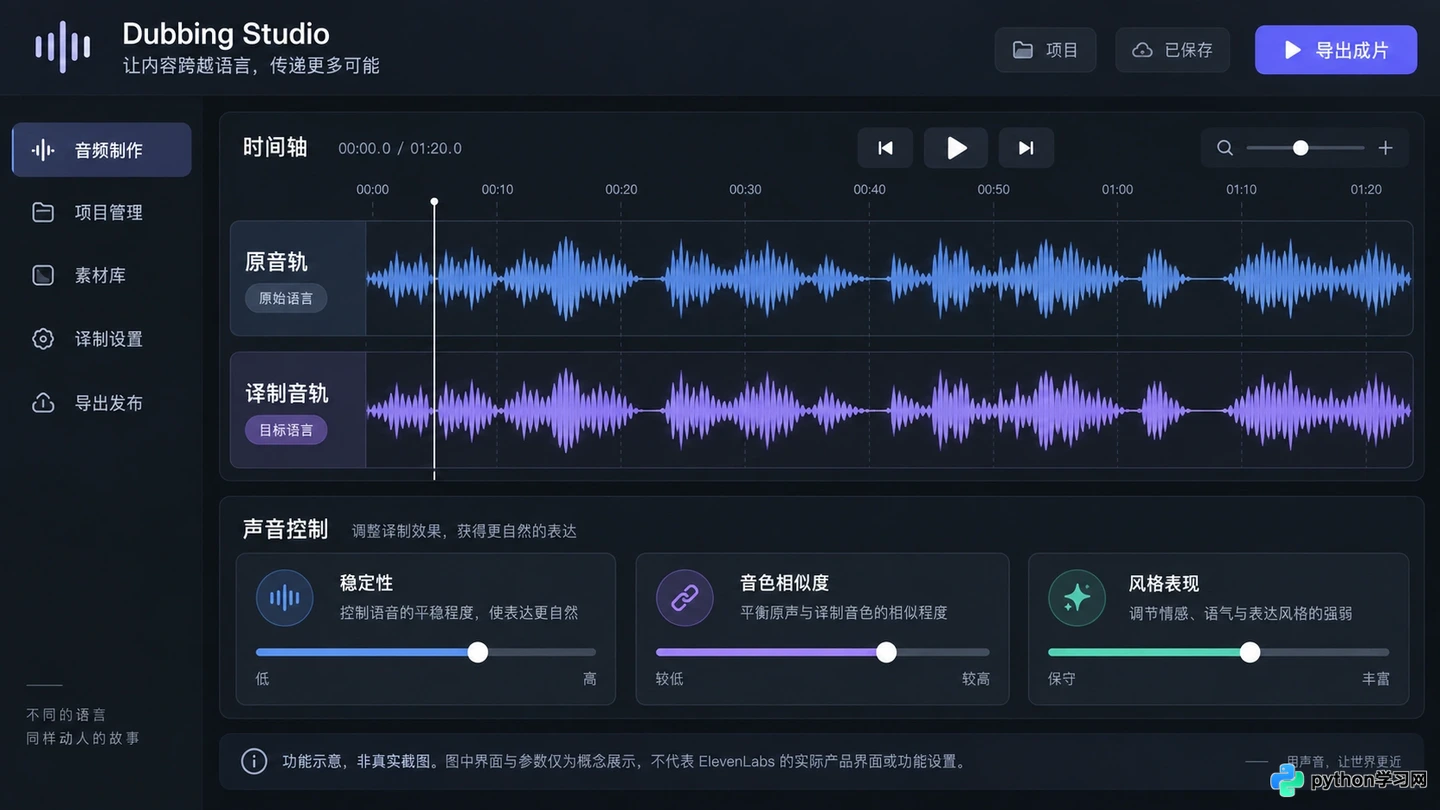Zoom in with the plus icon
Screen dimensions: 1440x810
coord(1385,148)
